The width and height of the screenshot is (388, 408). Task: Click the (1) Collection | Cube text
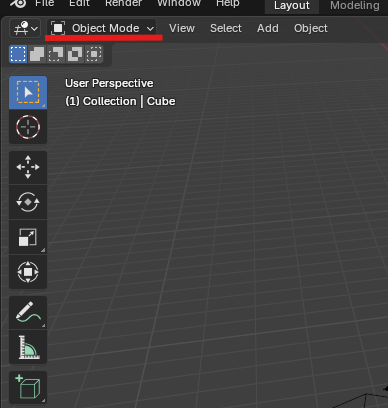(120, 101)
